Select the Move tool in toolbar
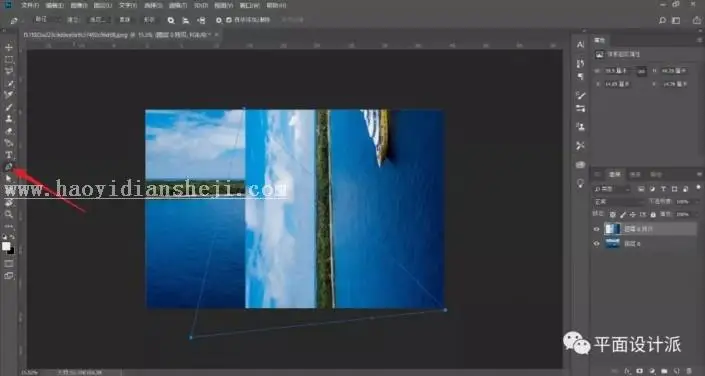 (x=9, y=47)
